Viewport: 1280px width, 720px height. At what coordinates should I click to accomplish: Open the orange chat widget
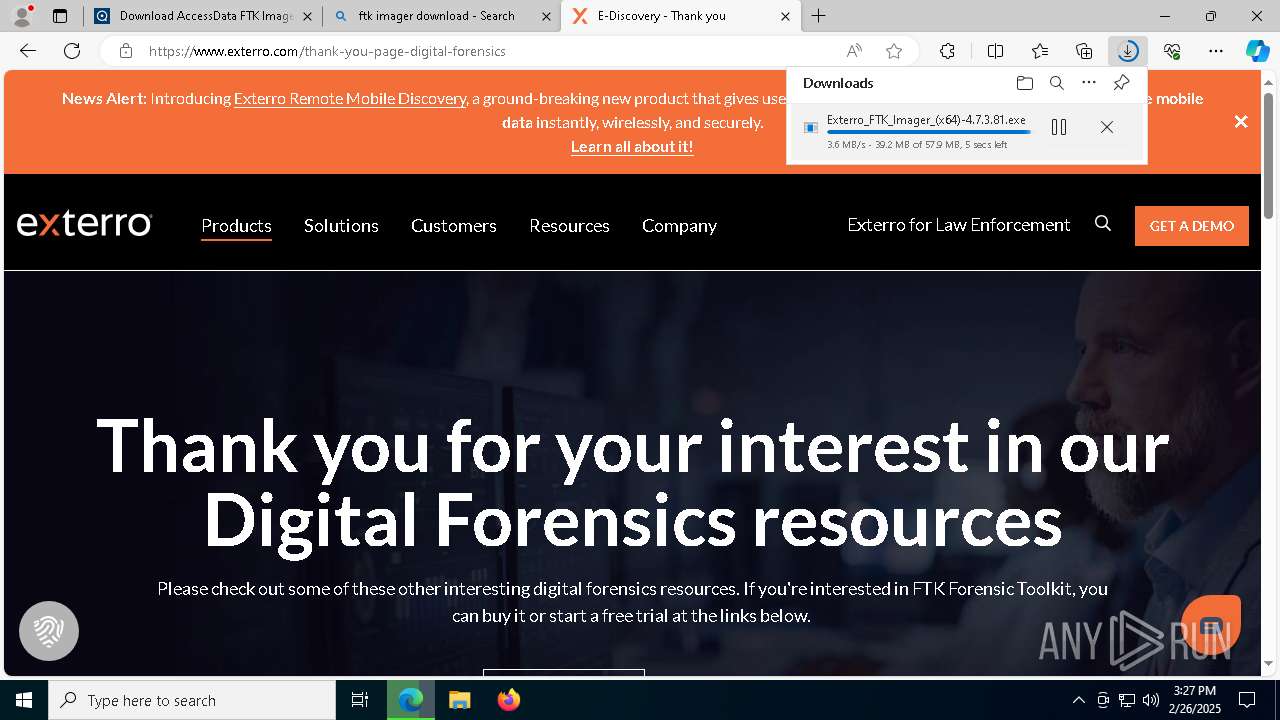[x=1211, y=625]
